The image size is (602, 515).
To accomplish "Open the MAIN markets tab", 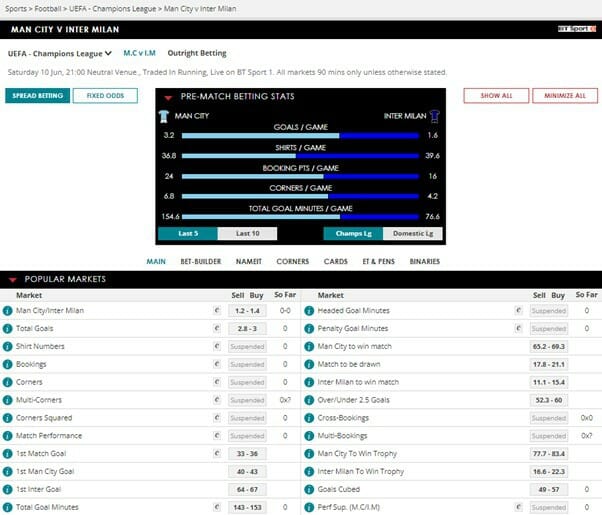I will pos(156,262).
